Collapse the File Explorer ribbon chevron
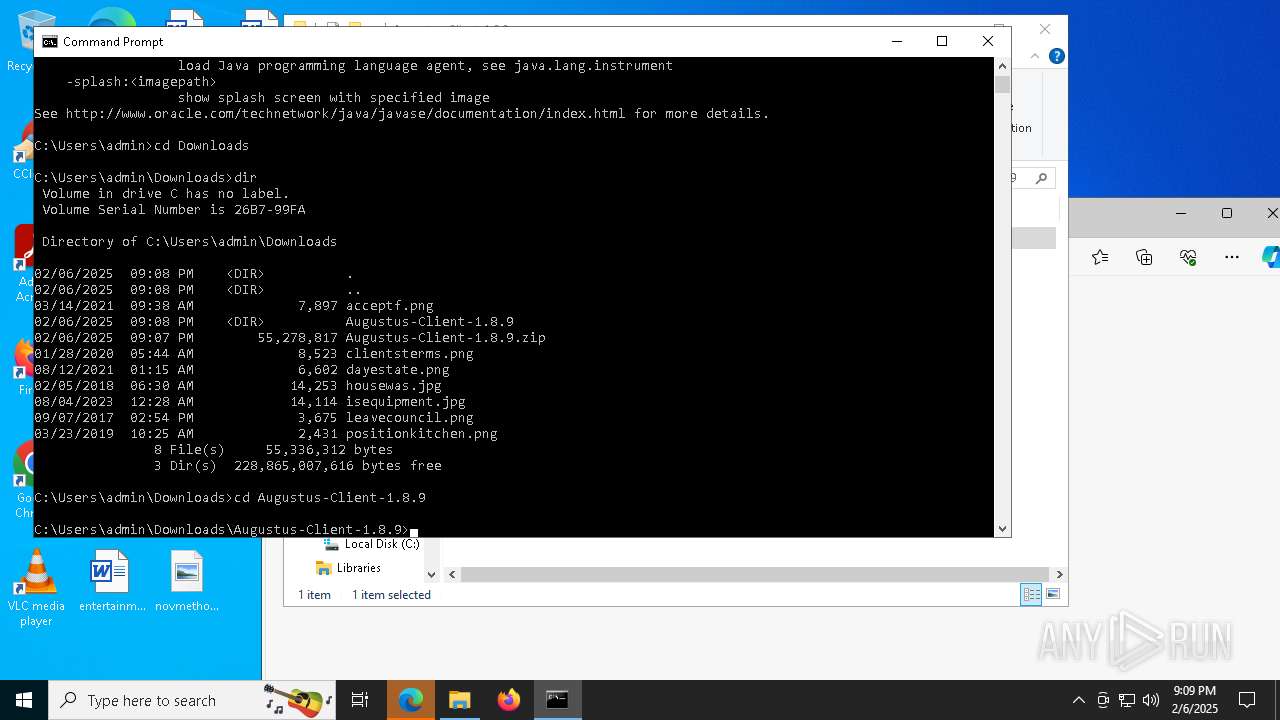This screenshot has height=720, width=1280. click(1033, 56)
